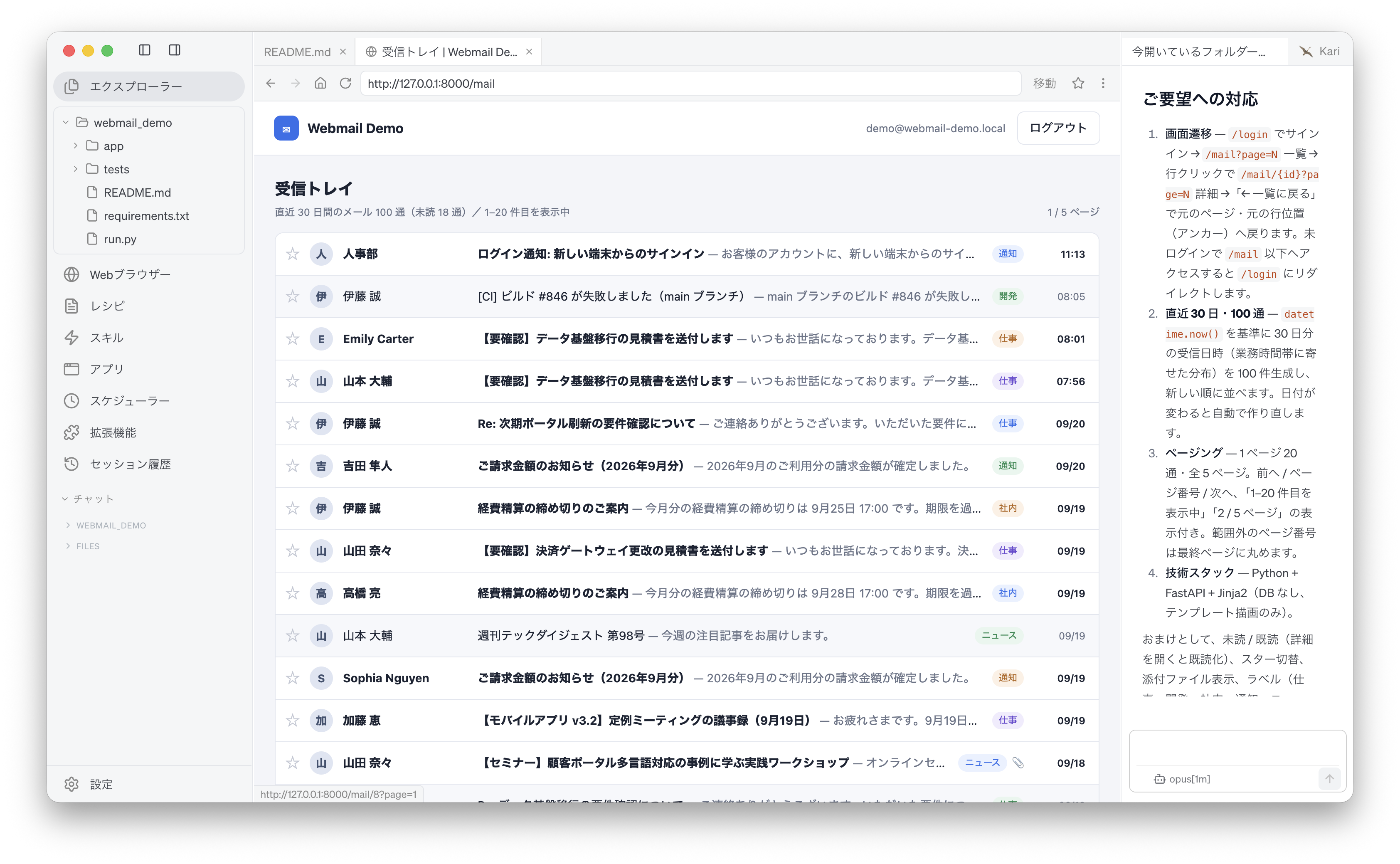This screenshot has width=1400, height=864.
Task: Click the ログアウト button
Action: [1058, 128]
